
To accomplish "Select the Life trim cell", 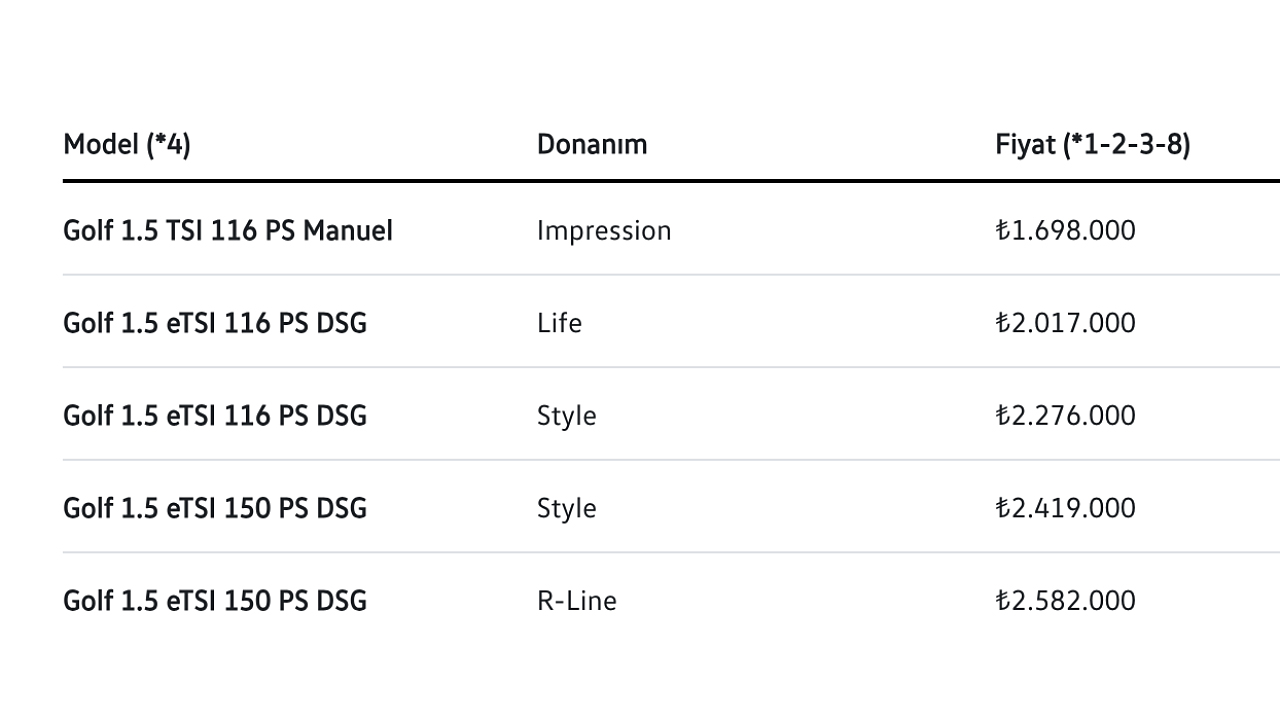I will 559,324.
